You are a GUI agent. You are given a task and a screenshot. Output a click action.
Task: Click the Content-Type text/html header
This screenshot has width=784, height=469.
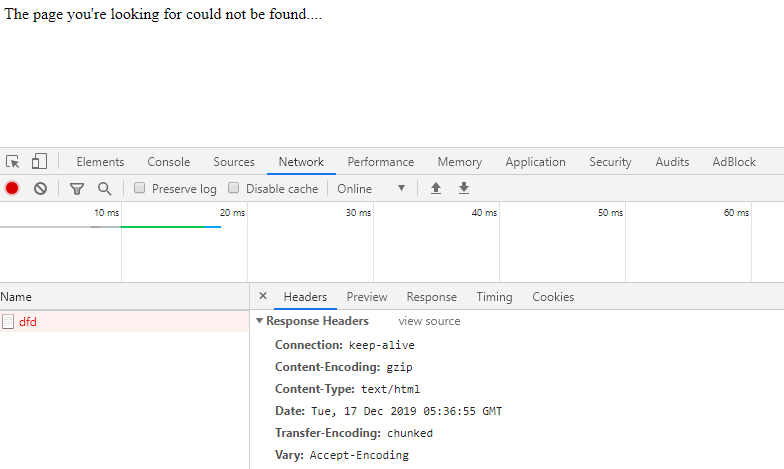point(348,389)
